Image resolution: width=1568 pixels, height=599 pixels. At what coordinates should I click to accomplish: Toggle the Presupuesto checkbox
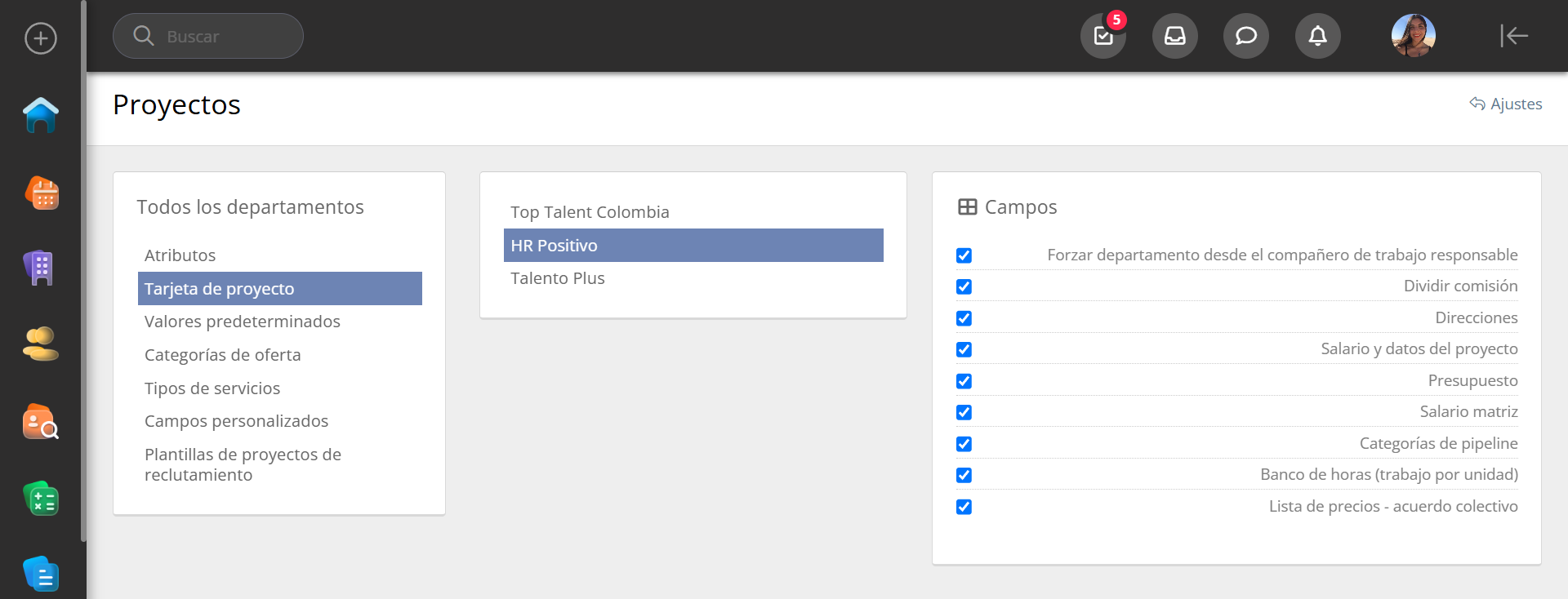pyautogui.click(x=964, y=381)
